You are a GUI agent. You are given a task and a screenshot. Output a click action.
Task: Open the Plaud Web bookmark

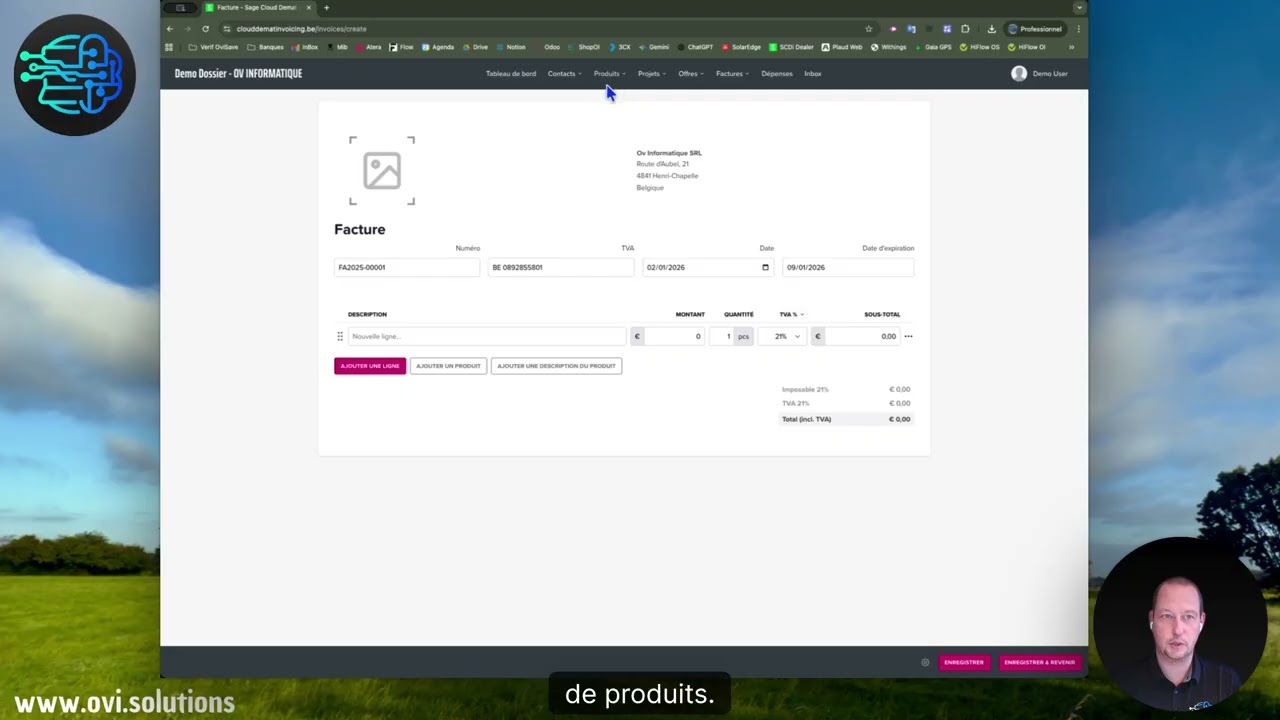842,47
